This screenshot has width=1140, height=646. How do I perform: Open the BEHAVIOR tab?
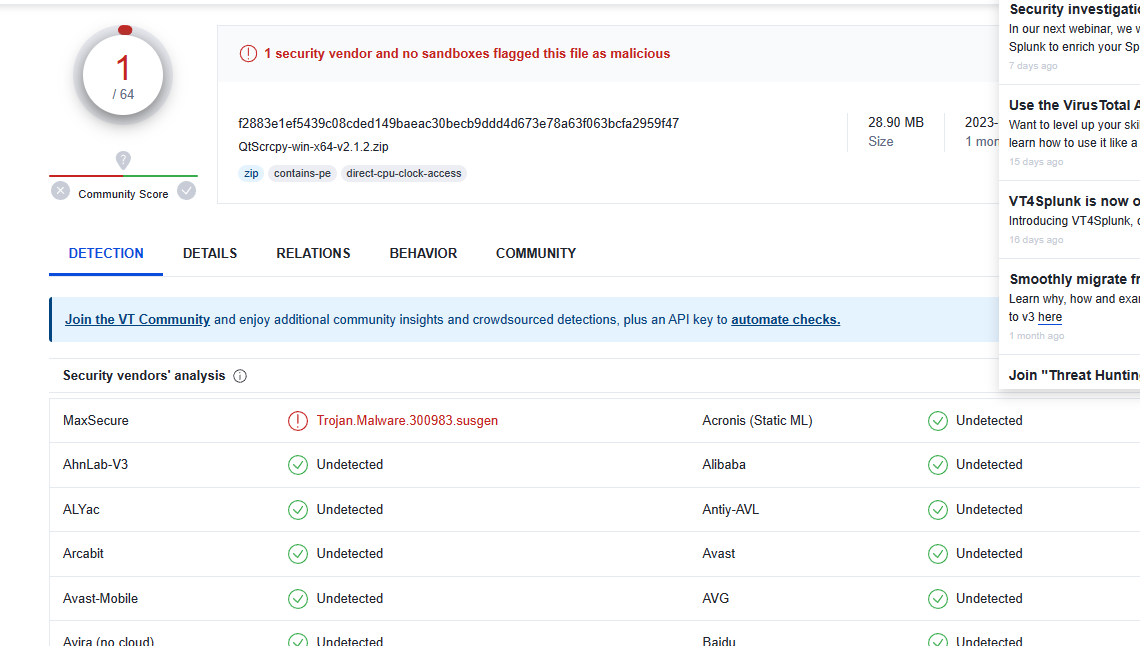(x=423, y=253)
